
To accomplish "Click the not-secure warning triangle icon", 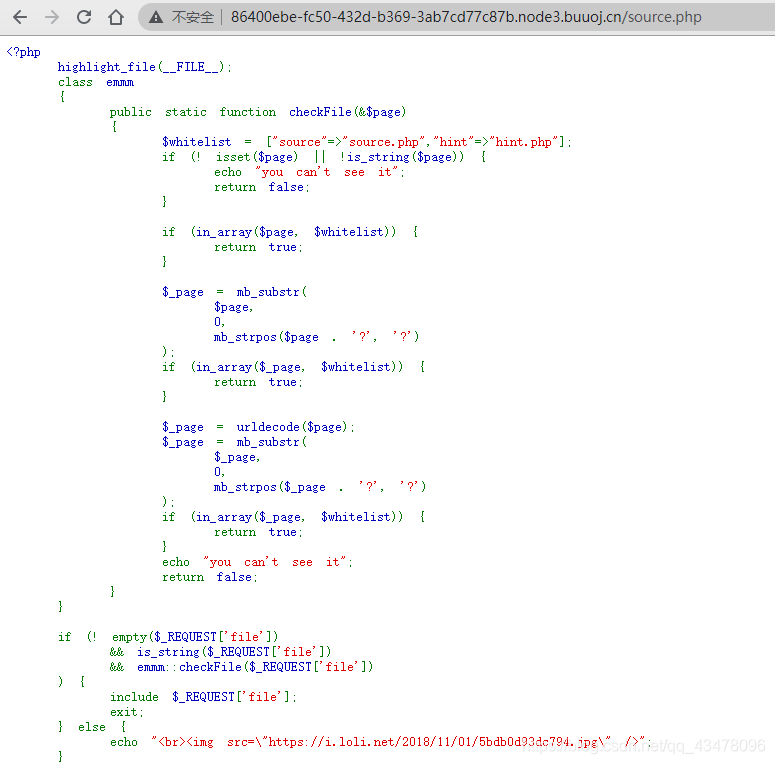I will [x=156, y=18].
